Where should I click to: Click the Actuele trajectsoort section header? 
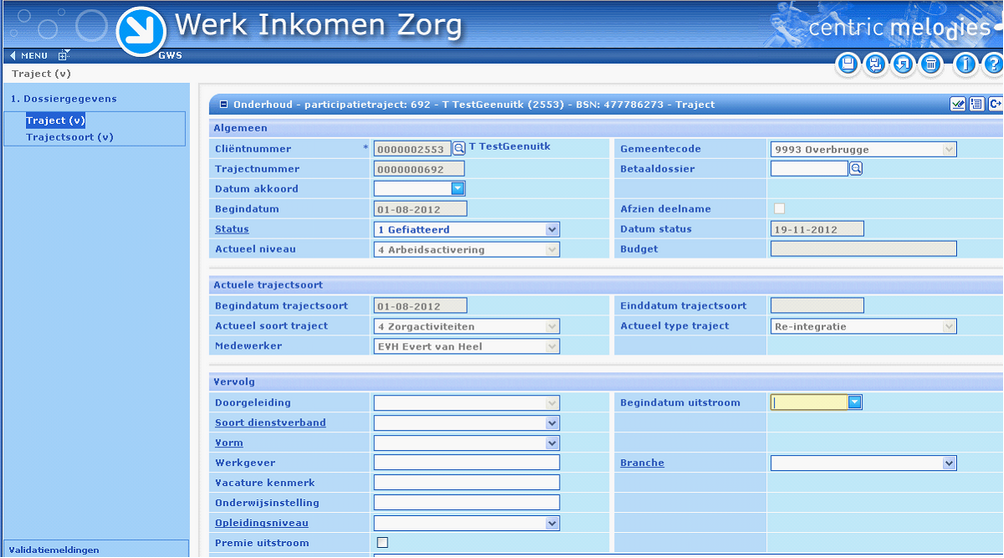(606, 285)
